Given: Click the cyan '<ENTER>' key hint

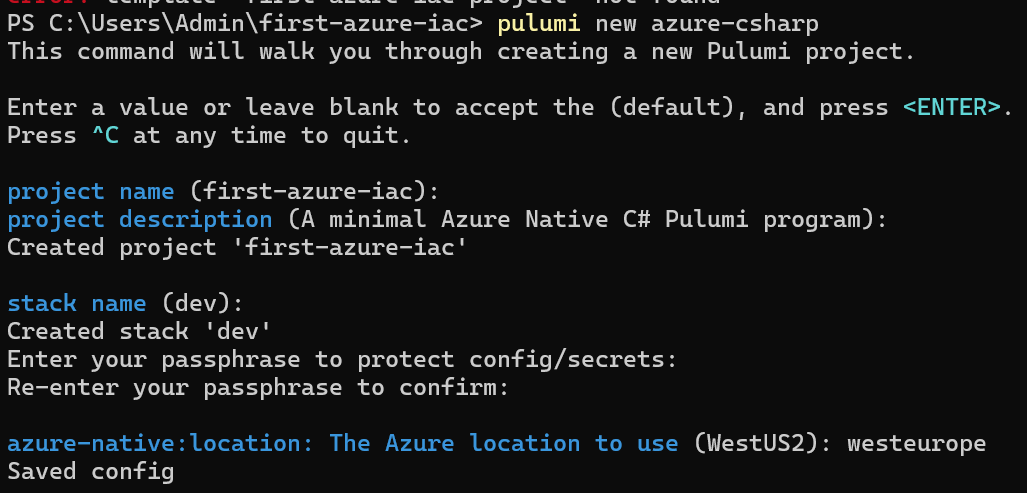Looking at the screenshot, I should click(952, 107).
